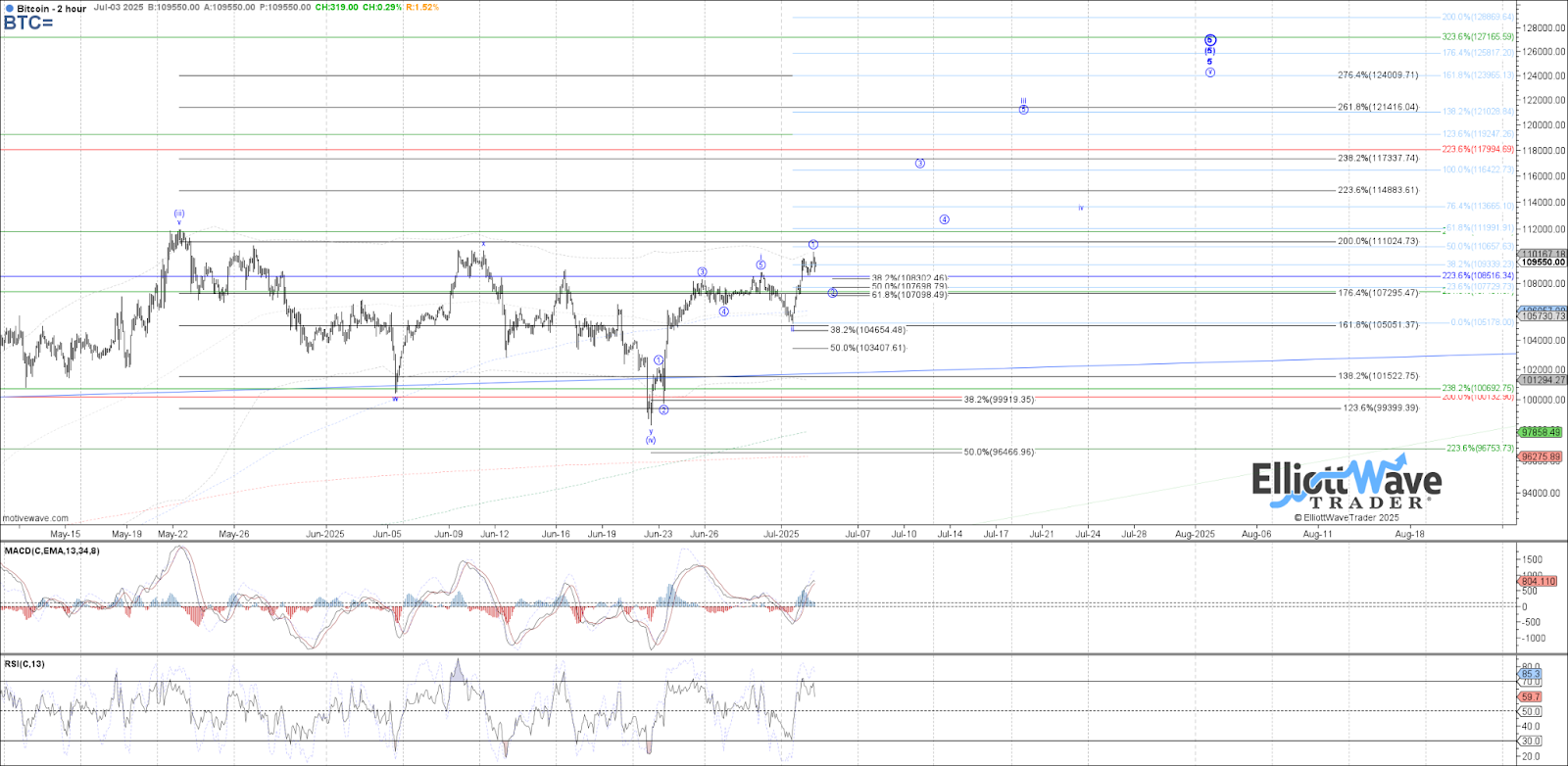The width and height of the screenshot is (1568, 766).
Task: Select the RSI(C,13) indicator label
Action: (24, 664)
